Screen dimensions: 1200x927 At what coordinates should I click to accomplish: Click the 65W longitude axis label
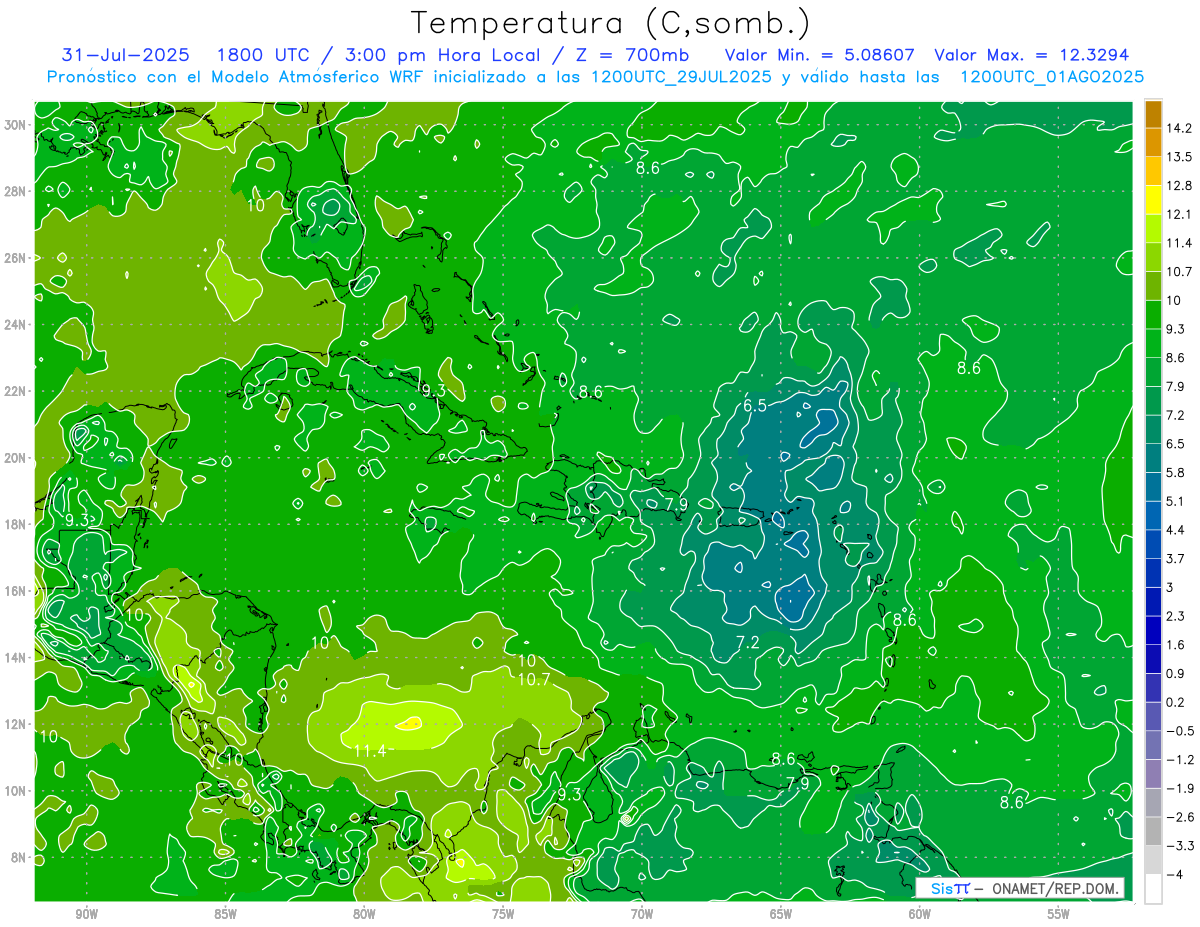pyautogui.click(x=781, y=914)
